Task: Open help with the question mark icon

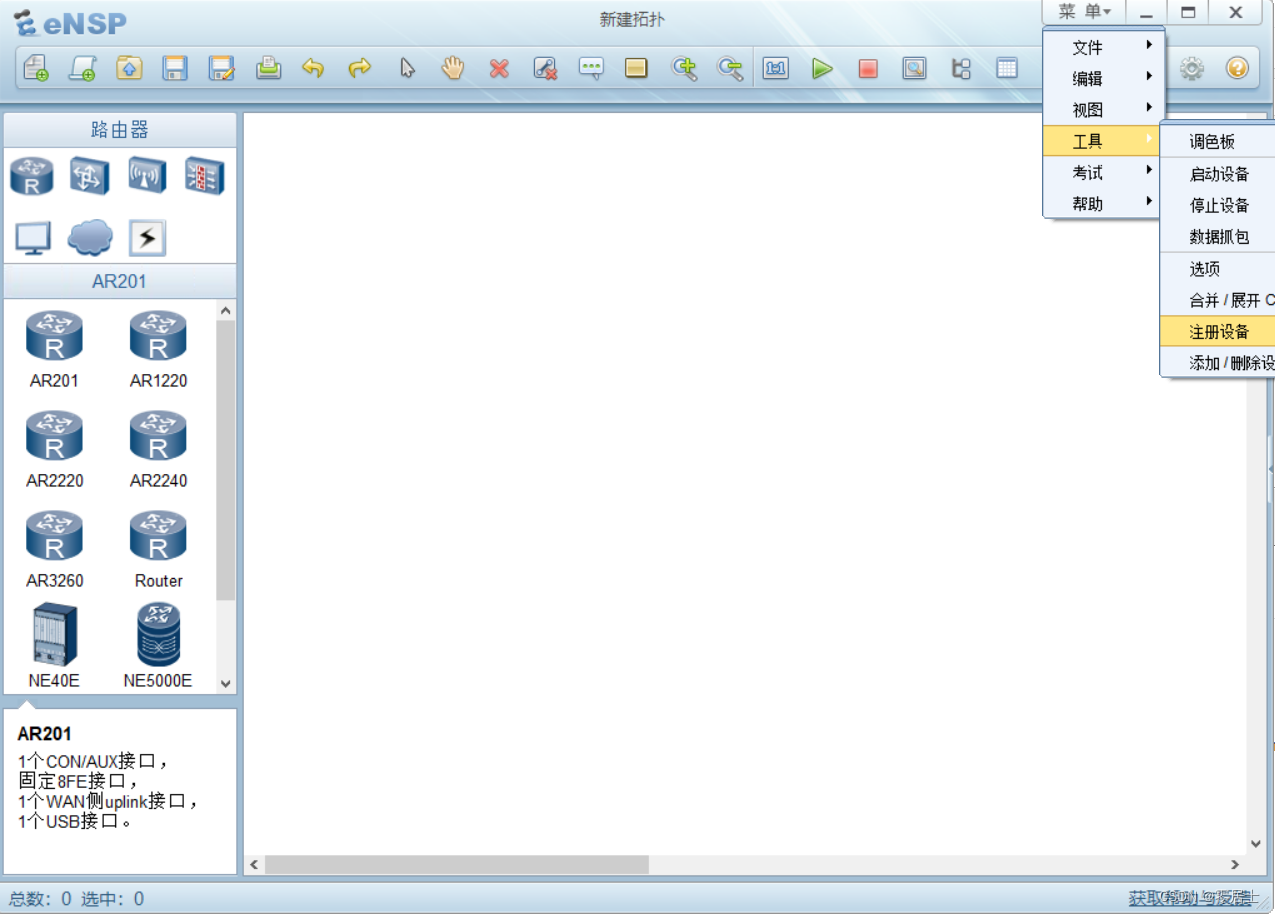Action: (x=1237, y=68)
